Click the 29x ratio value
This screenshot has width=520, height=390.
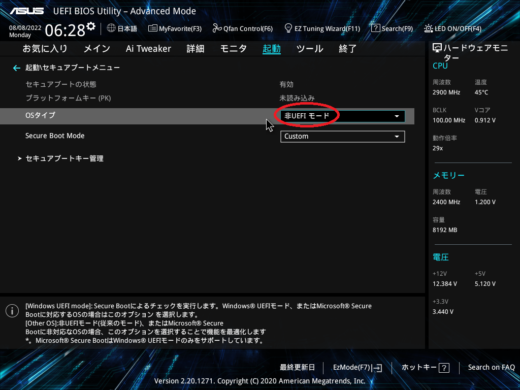pyautogui.click(x=438, y=148)
